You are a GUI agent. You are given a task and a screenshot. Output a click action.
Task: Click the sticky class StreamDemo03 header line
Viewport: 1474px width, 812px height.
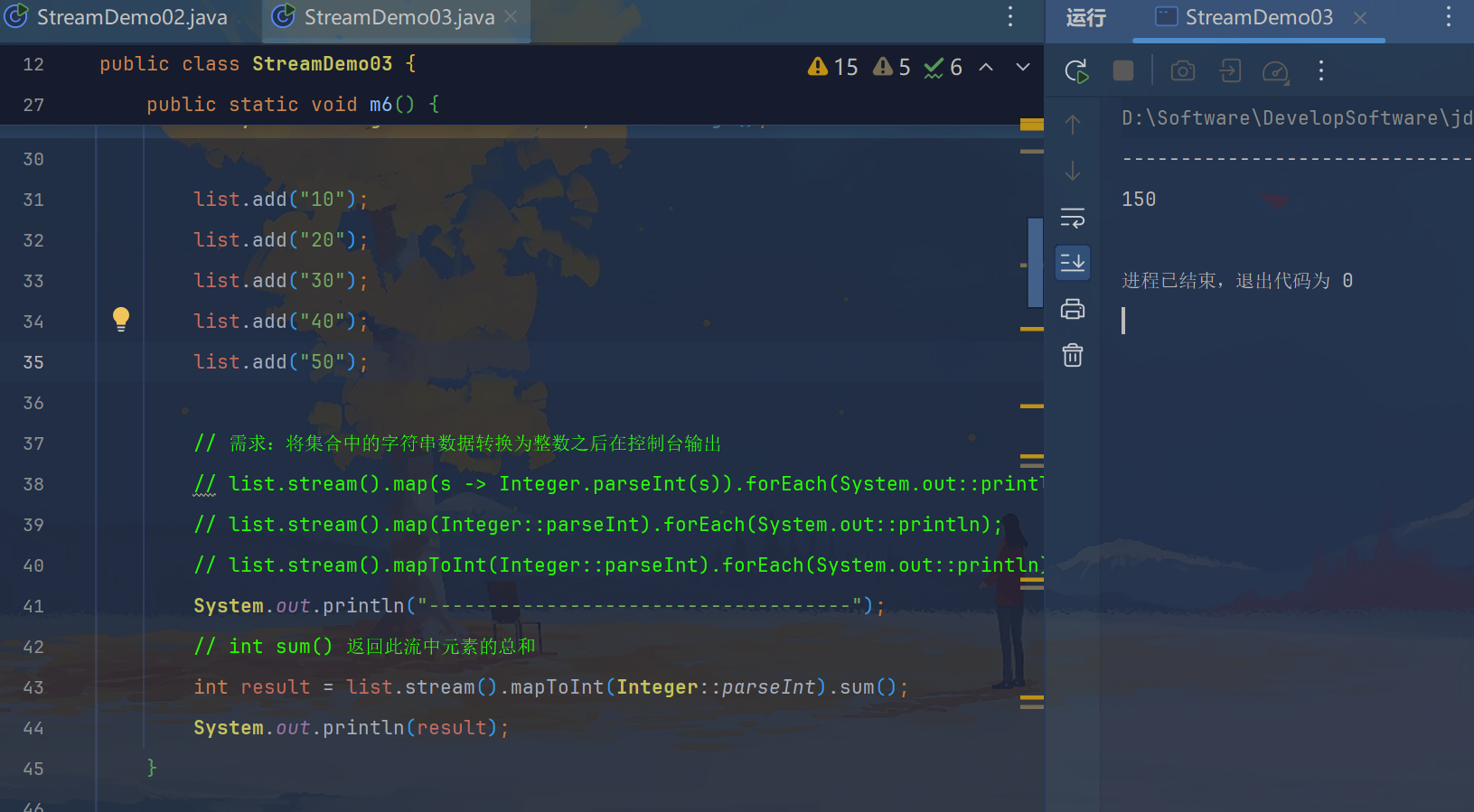258,64
